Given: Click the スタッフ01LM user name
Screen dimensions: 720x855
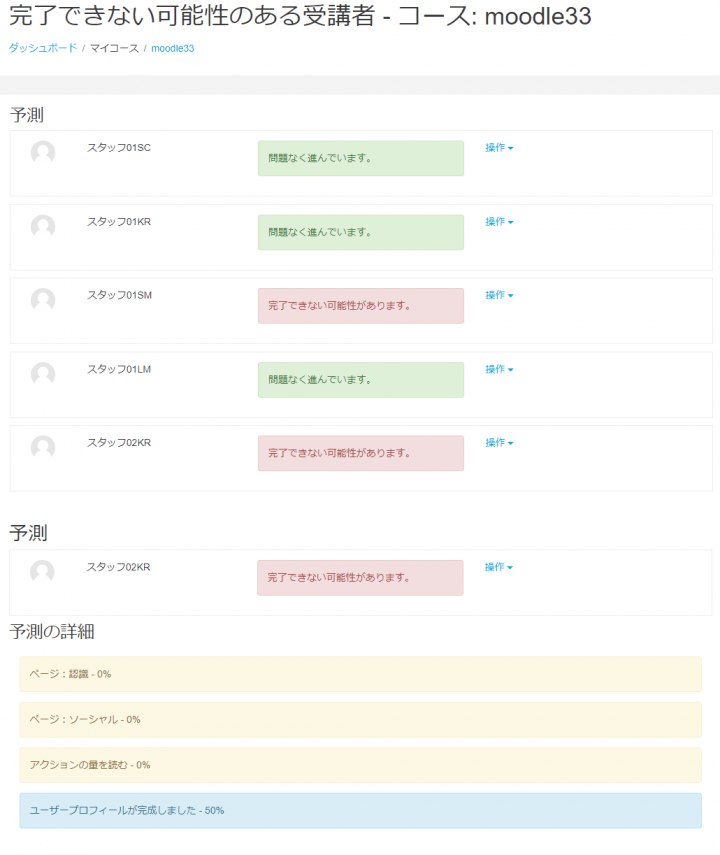Looking at the screenshot, I should [x=119, y=369].
